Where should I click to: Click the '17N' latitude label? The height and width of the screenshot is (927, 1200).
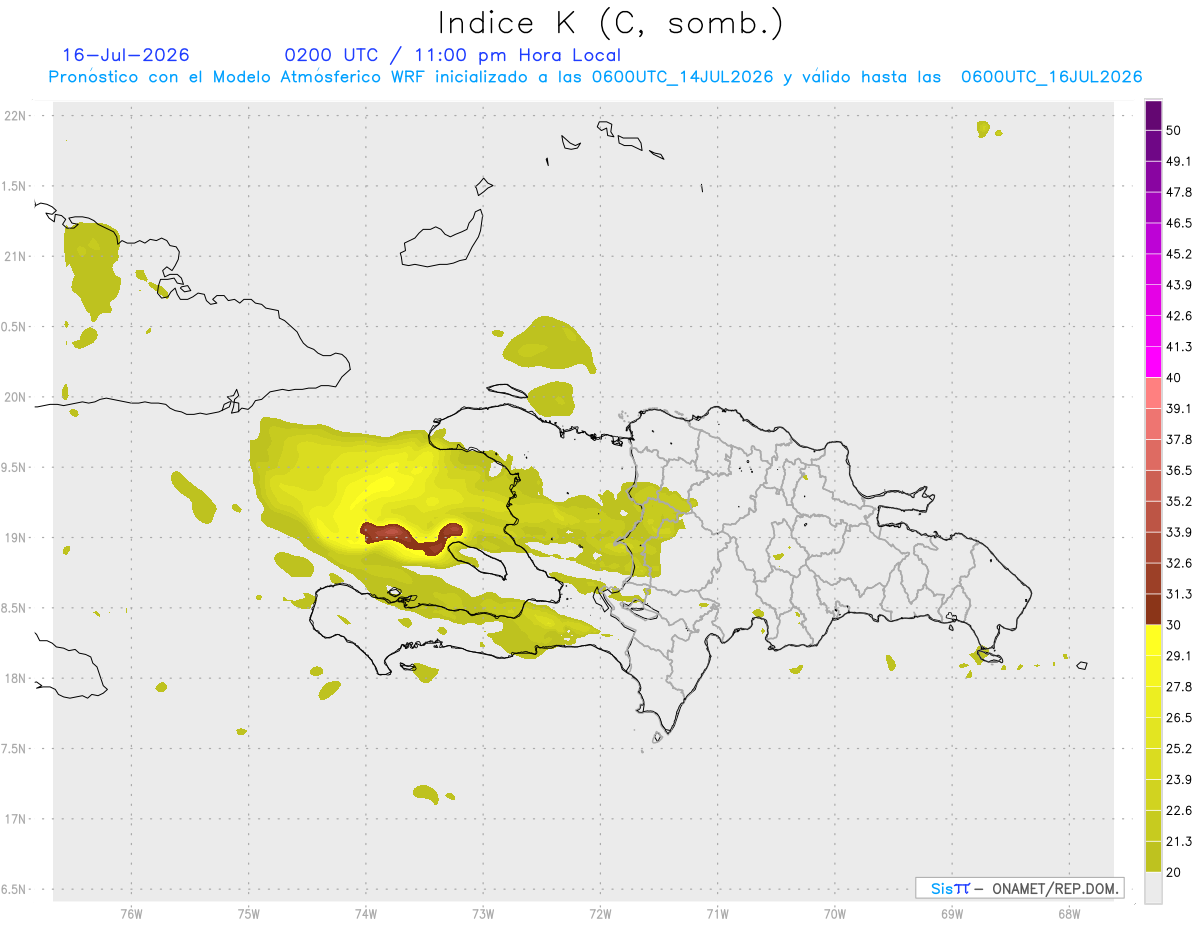click(x=16, y=819)
